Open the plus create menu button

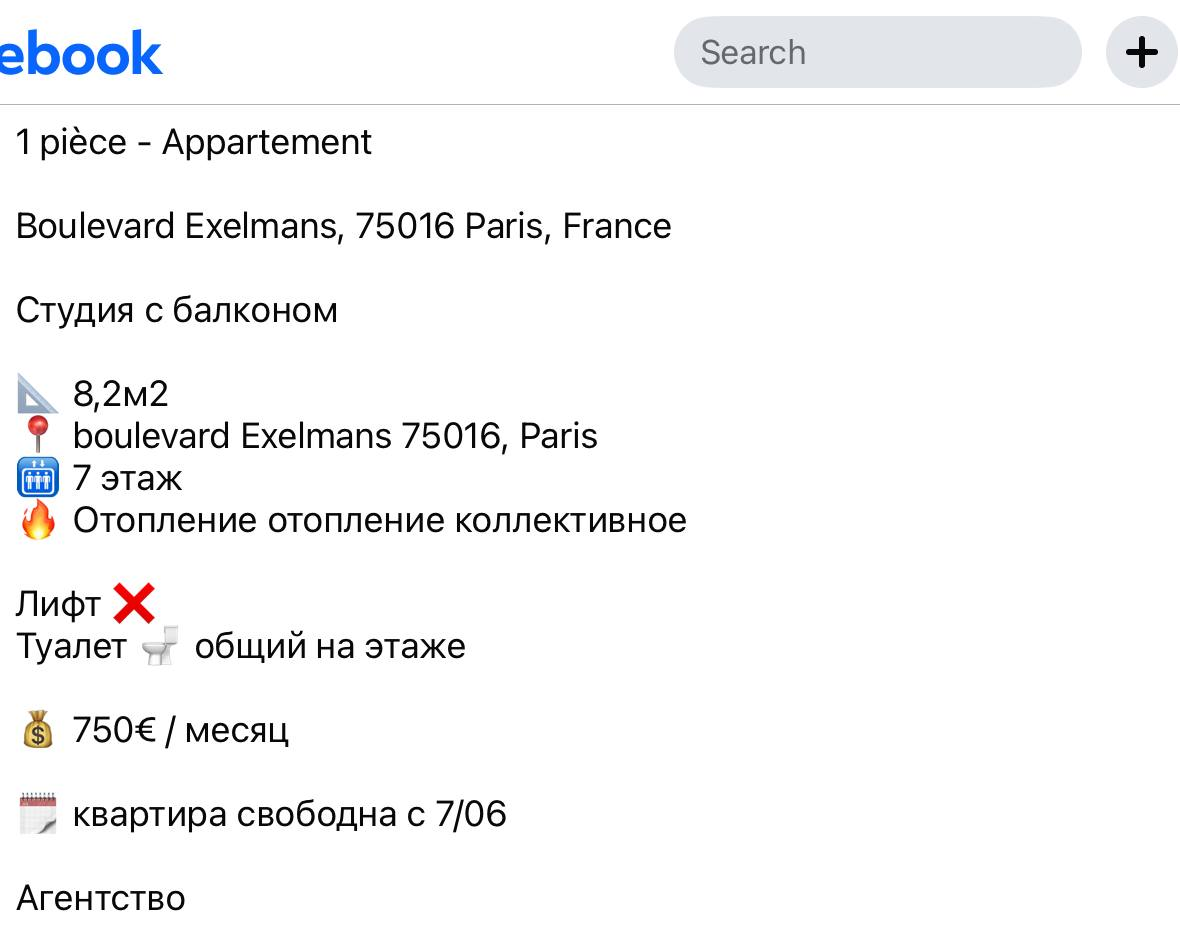point(1141,52)
